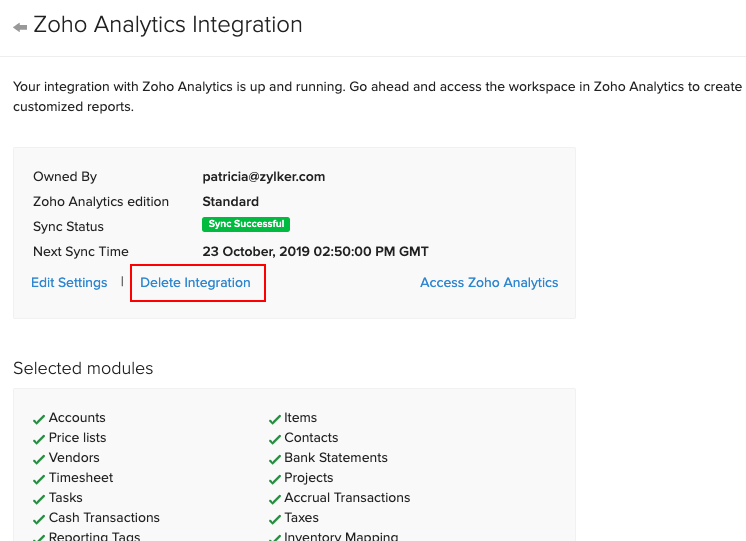Screen dimensions: 746x541
Task: Click the Vendors module entry
Action: (74, 457)
